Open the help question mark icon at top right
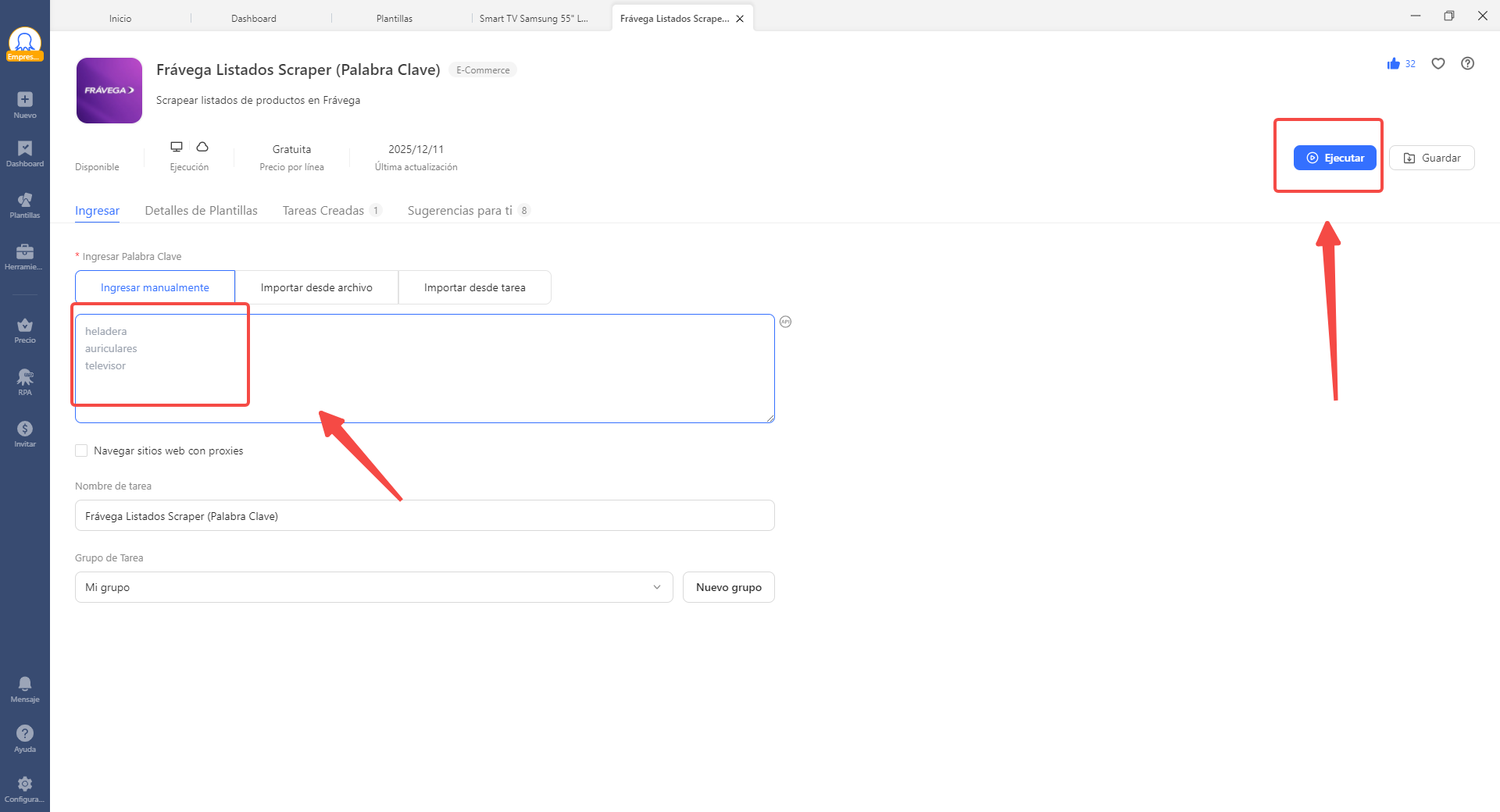The width and height of the screenshot is (1500, 812). tap(1468, 64)
